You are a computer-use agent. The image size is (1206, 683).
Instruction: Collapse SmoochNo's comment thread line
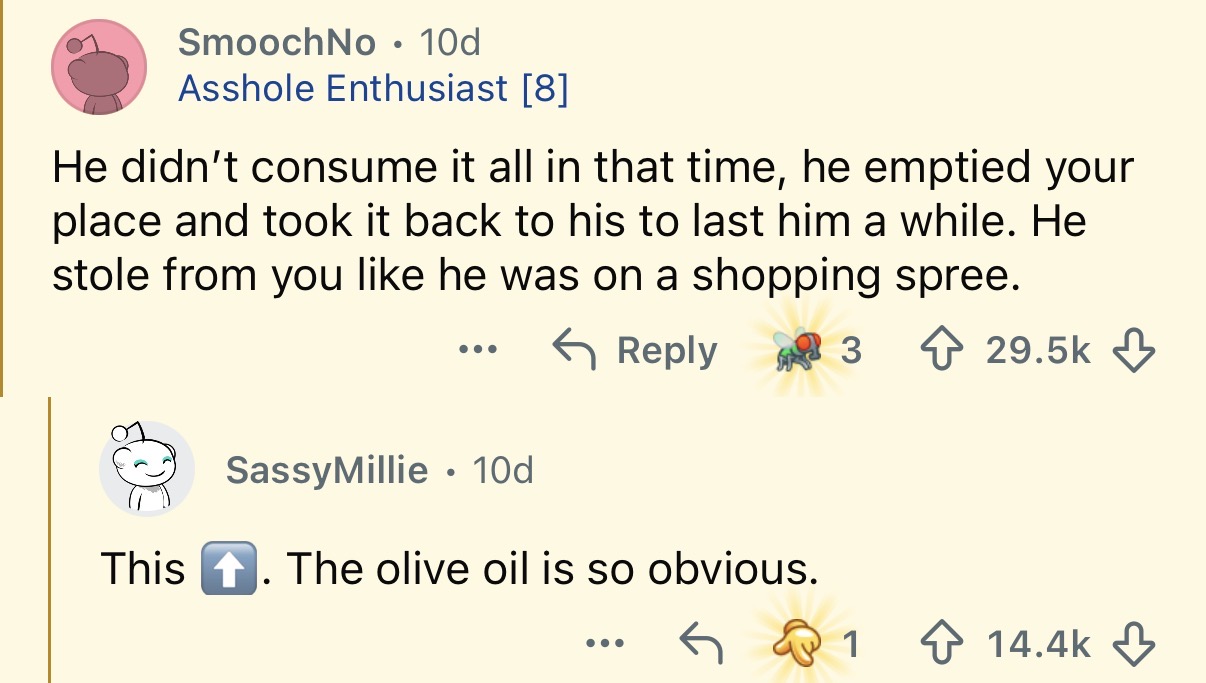[x=3, y=200]
